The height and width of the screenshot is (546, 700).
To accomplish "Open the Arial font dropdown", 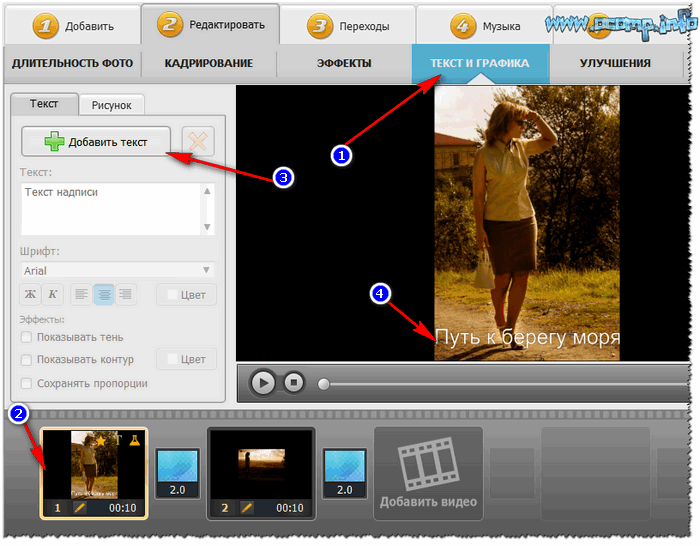I will (x=118, y=270).
